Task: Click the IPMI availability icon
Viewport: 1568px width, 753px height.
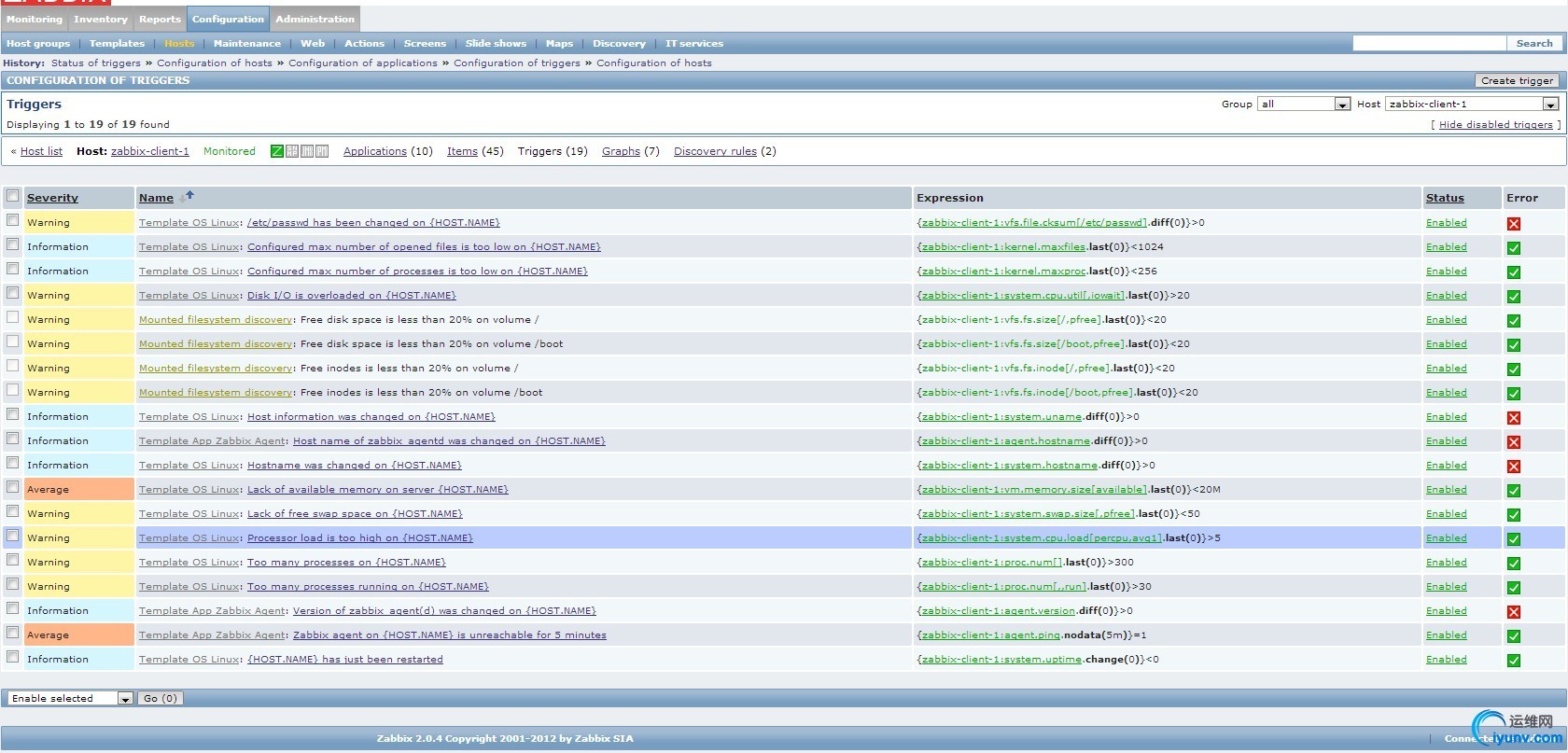Action: point(322,151)
